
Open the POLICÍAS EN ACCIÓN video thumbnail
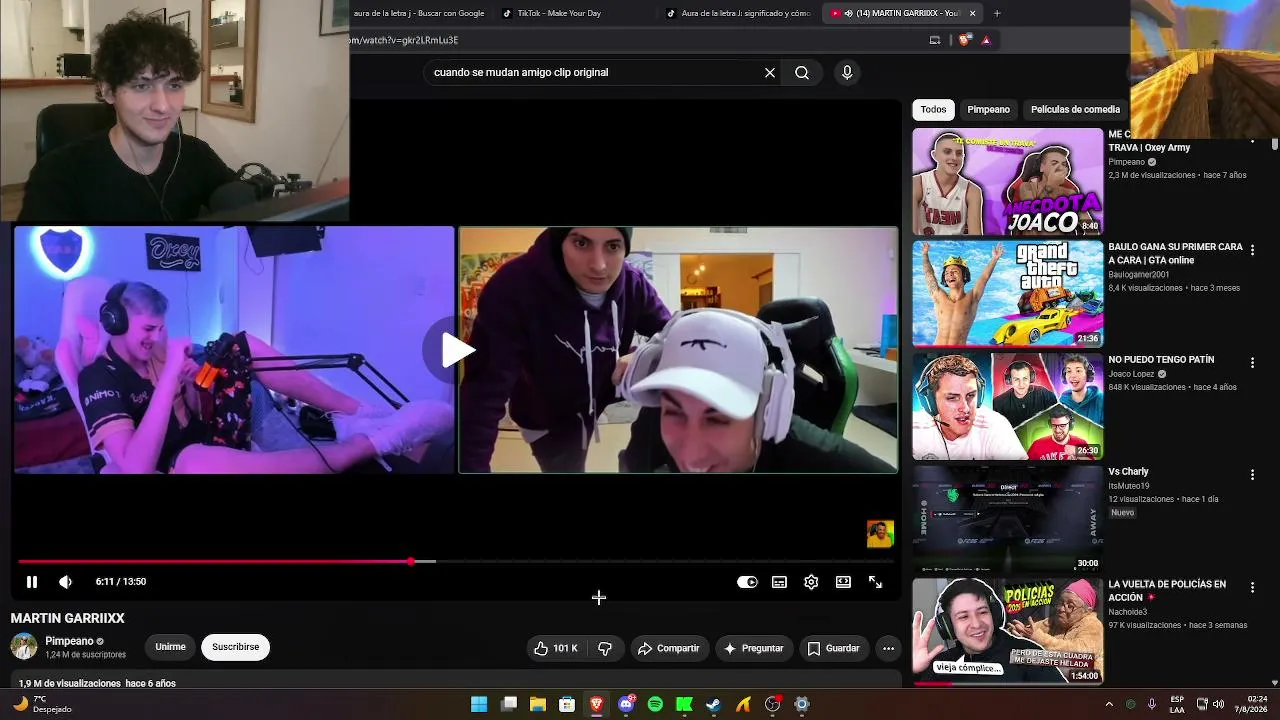pos(1007,631)
